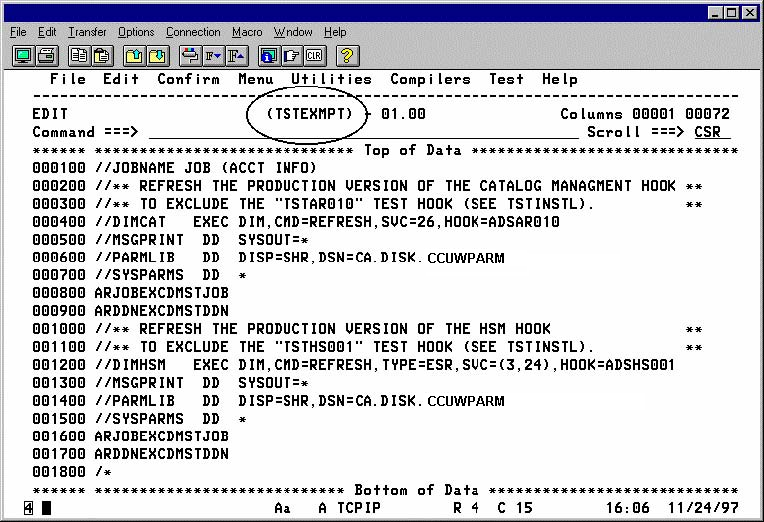Click the pointing hand toolbar icon

pos(292,56)
